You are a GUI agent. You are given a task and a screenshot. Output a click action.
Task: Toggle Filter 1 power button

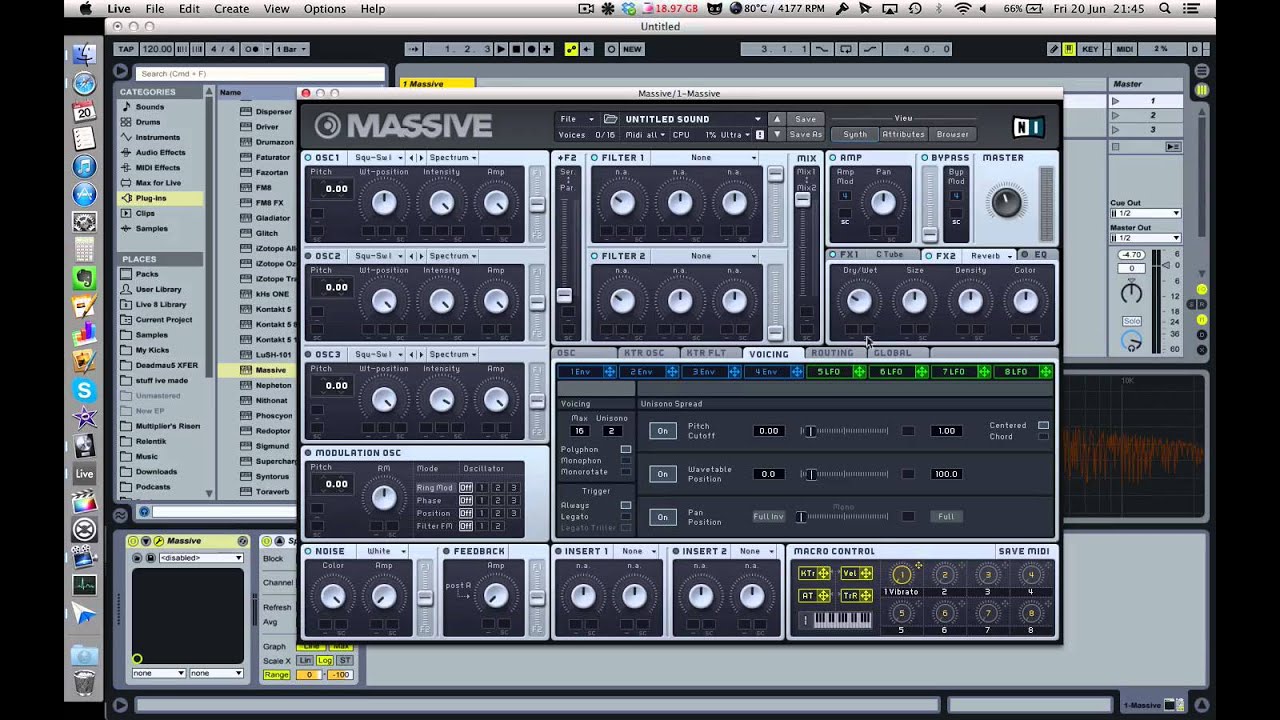(x=594, y=157)
